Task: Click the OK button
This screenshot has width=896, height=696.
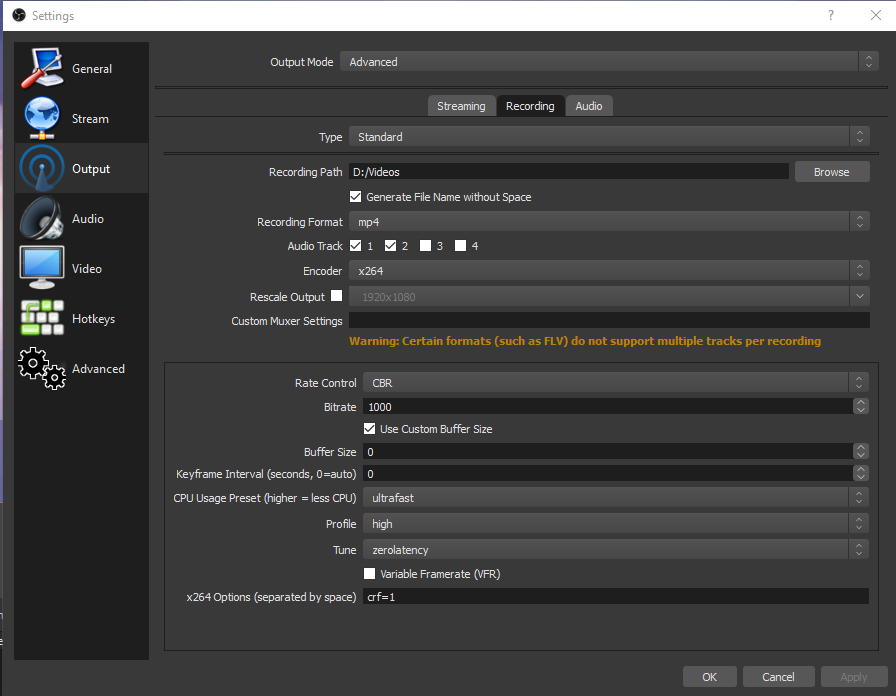Action: [x=709, y=677]
